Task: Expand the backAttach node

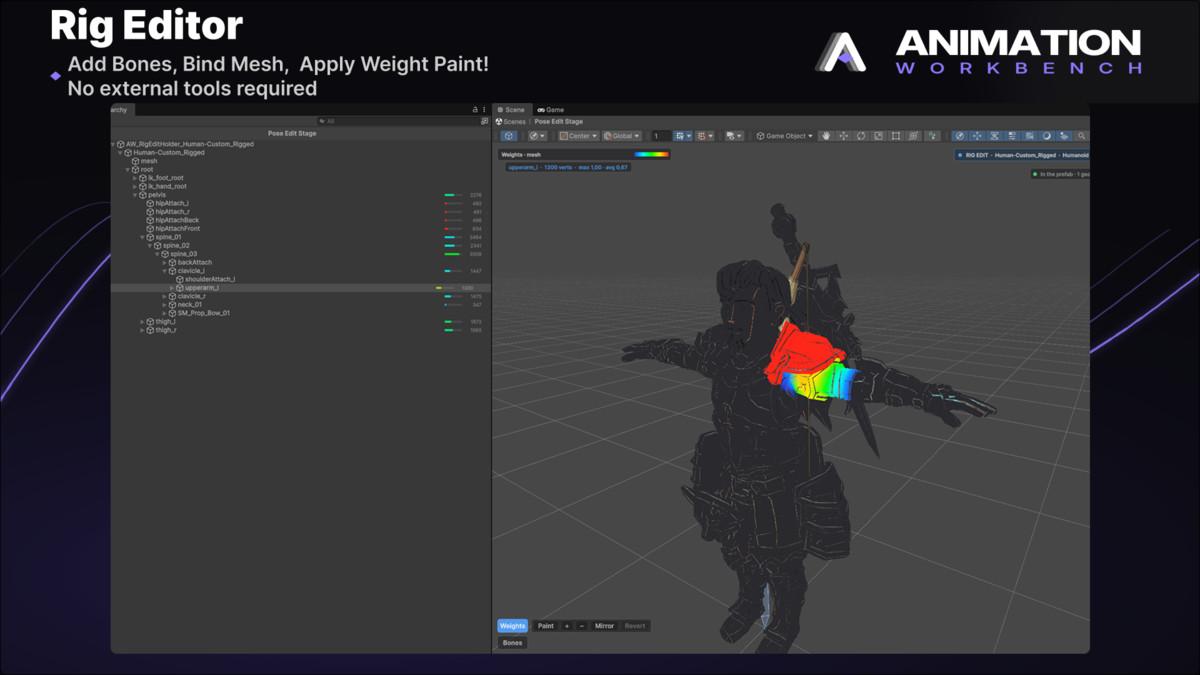Action: pos(164,262)
